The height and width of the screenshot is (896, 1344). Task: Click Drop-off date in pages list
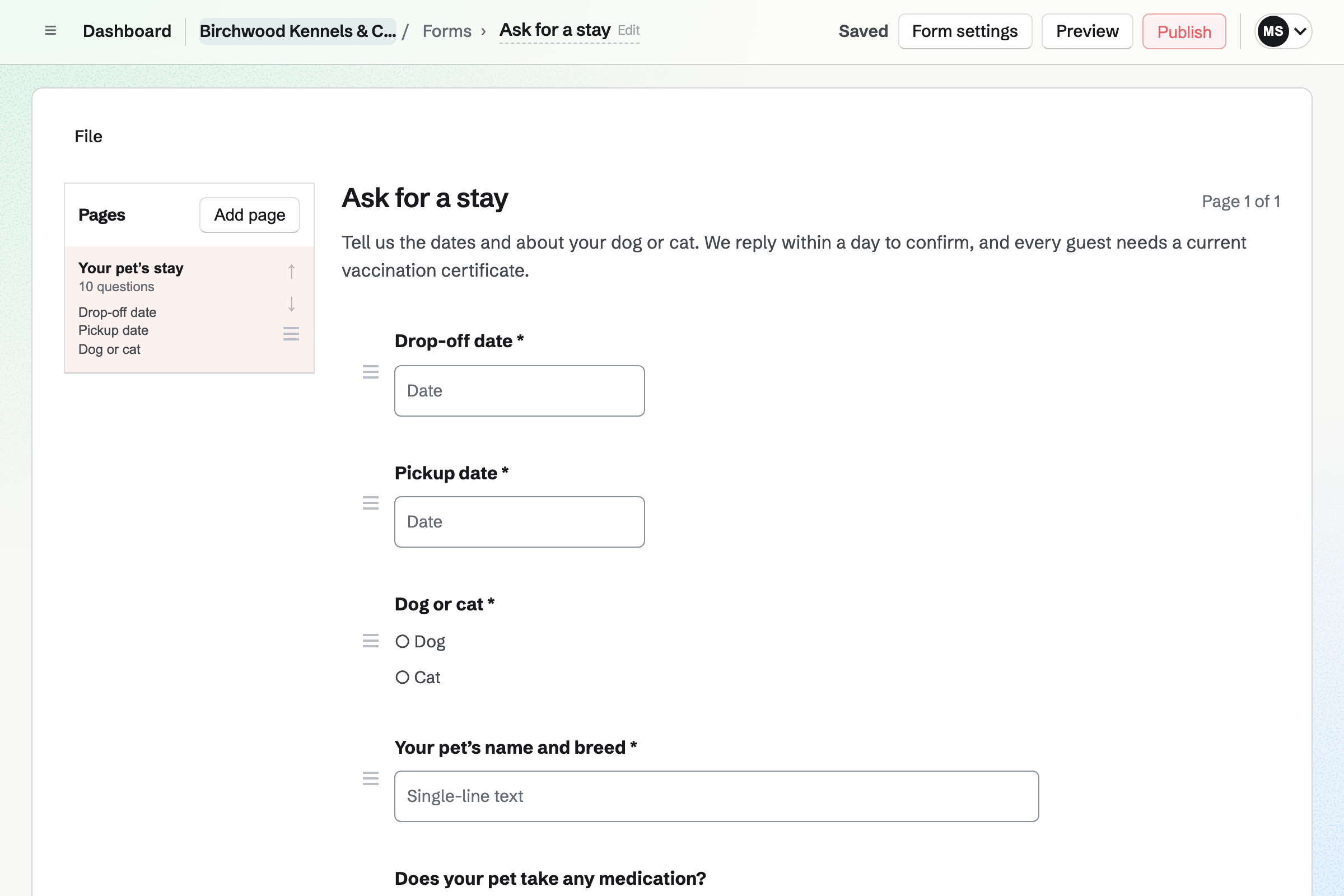[117, 312]
